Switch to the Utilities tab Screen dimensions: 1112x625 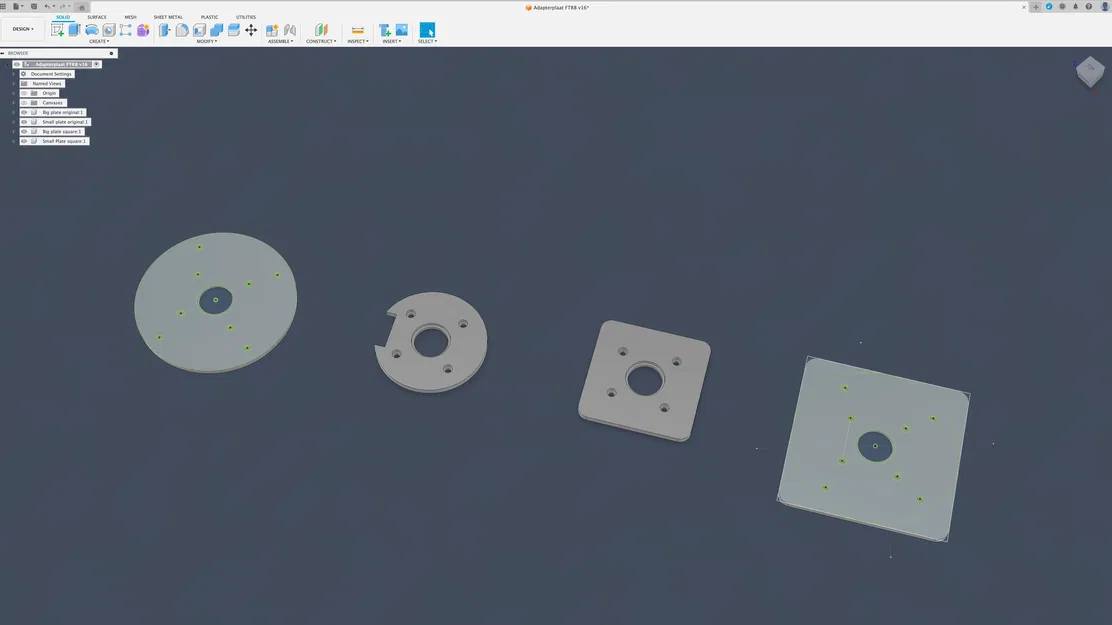click(x=246, y=17)
